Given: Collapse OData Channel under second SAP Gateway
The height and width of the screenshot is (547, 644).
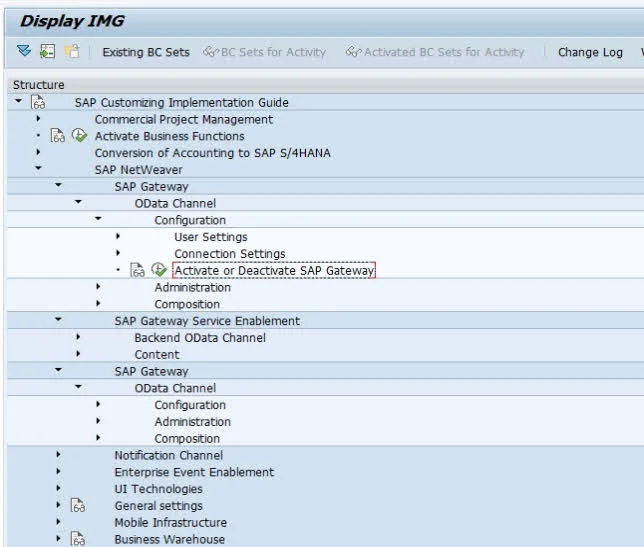Looking at the screenshot, I should click(78, 386).
